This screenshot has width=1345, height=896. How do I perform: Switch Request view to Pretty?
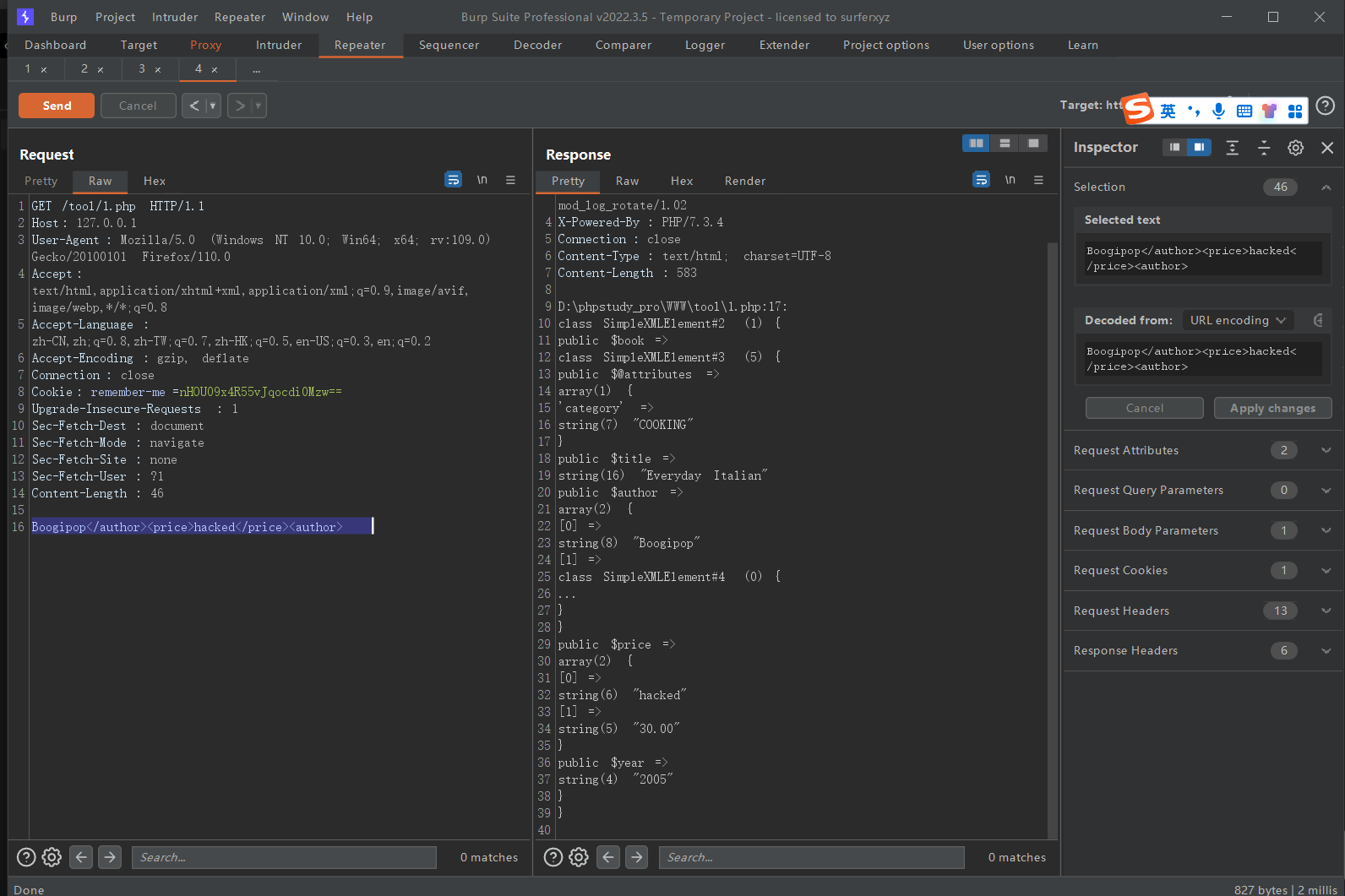point(41,181)
